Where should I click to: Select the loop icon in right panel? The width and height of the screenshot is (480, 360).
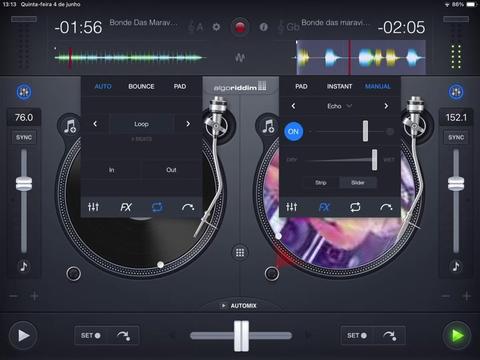coord(355,207)
